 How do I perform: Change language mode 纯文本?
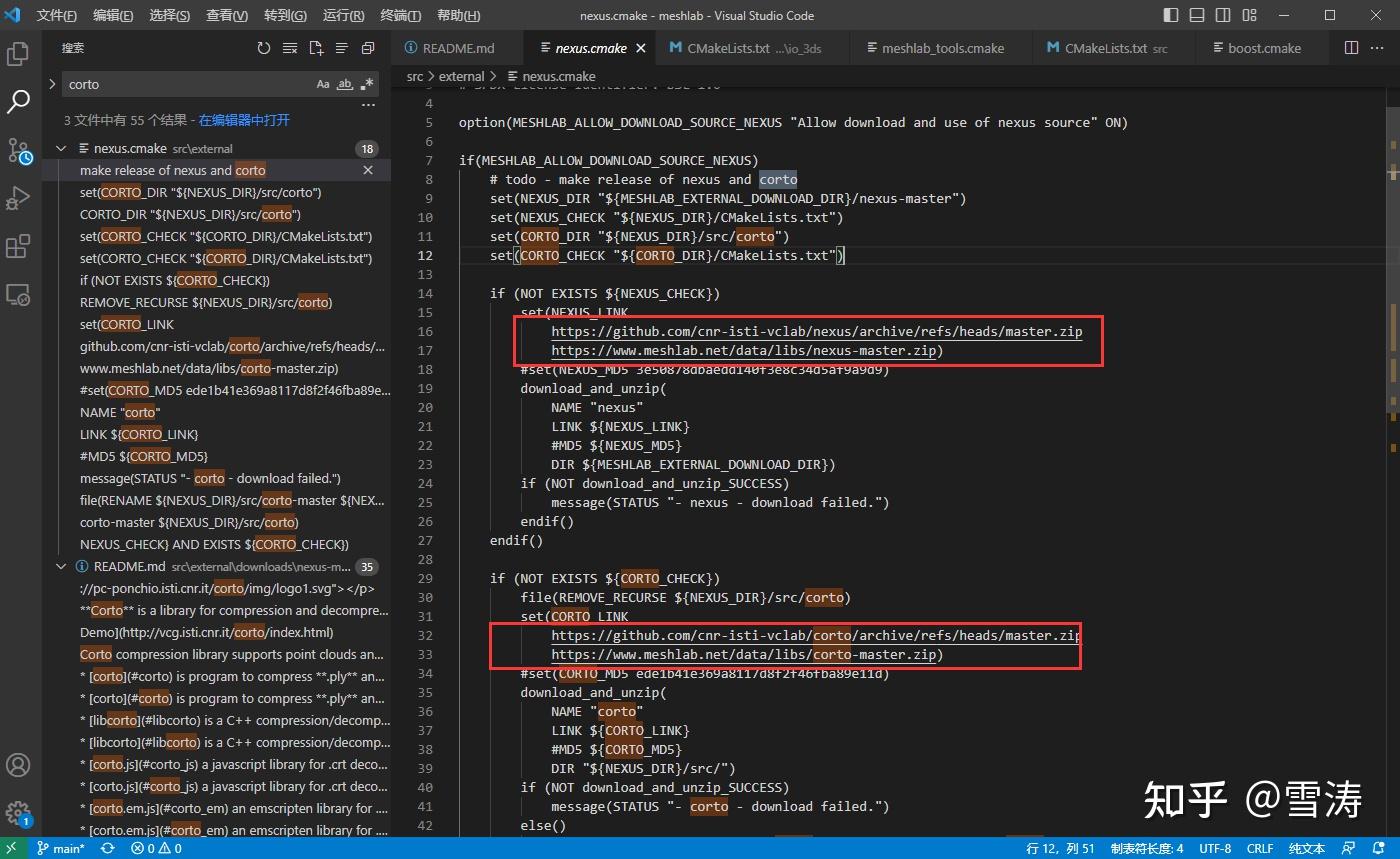pyautogui.click(x=1307, y=848)
